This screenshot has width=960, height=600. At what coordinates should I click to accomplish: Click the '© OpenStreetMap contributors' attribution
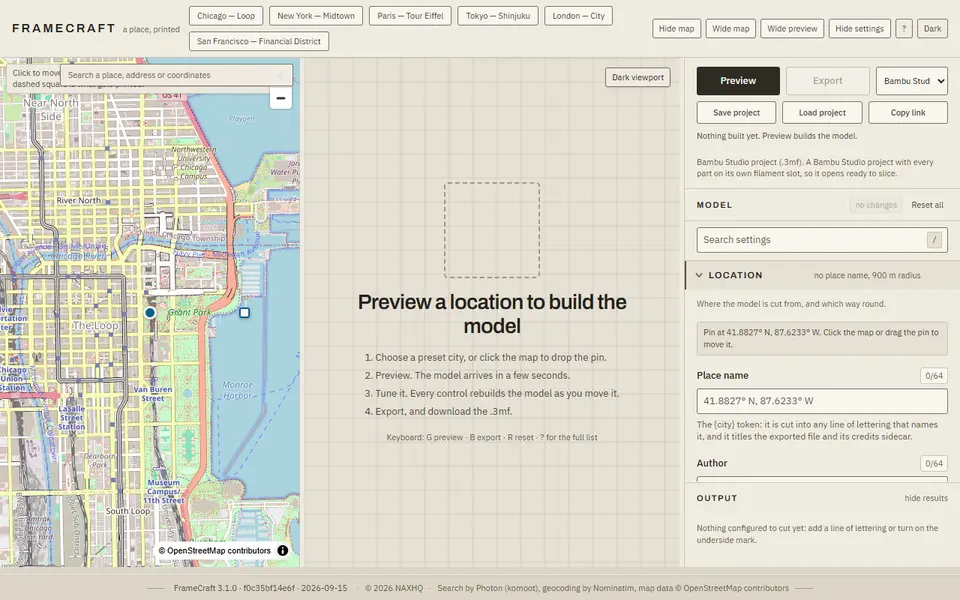point(214,550)
